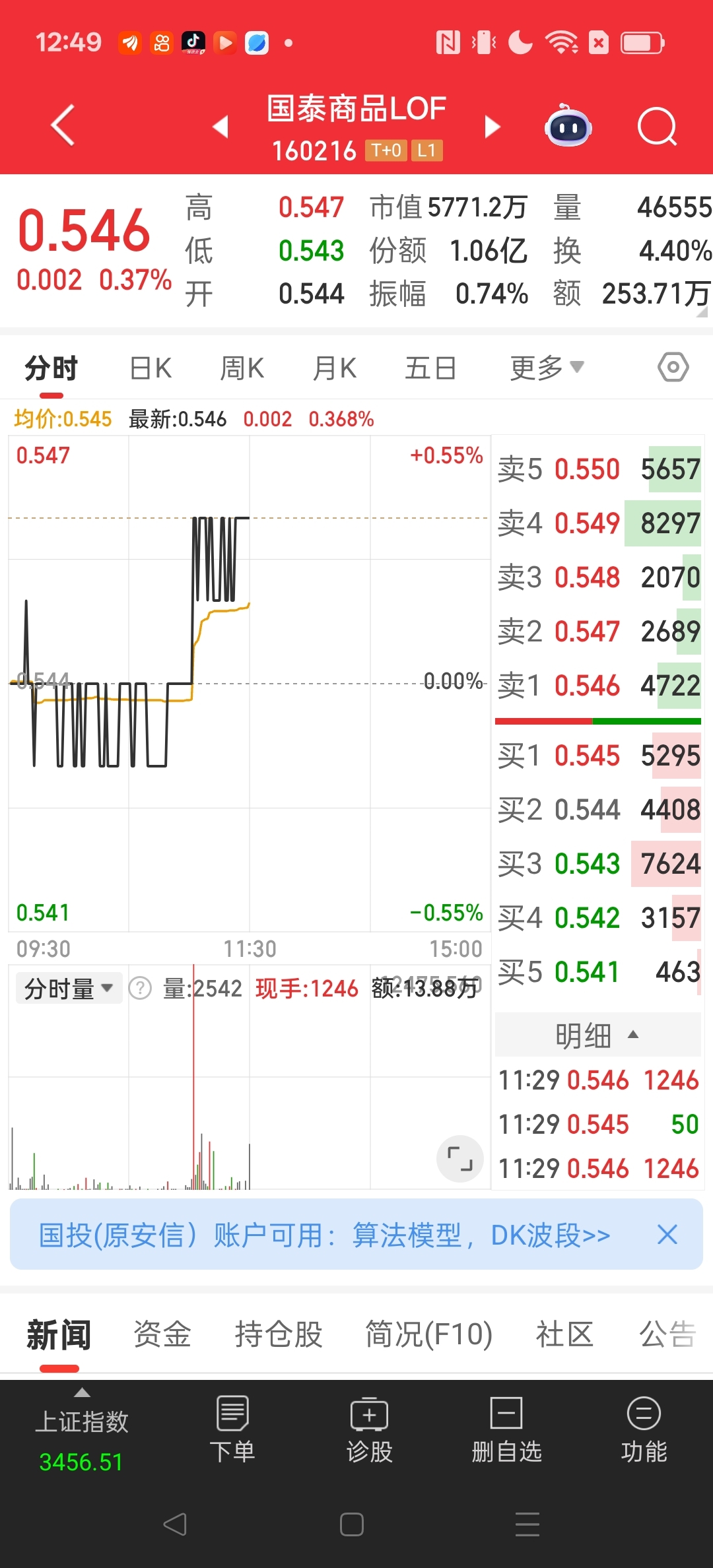Open 更多 chart period dropdown
The image size is (713, 1568).
(x=547, y=368)
